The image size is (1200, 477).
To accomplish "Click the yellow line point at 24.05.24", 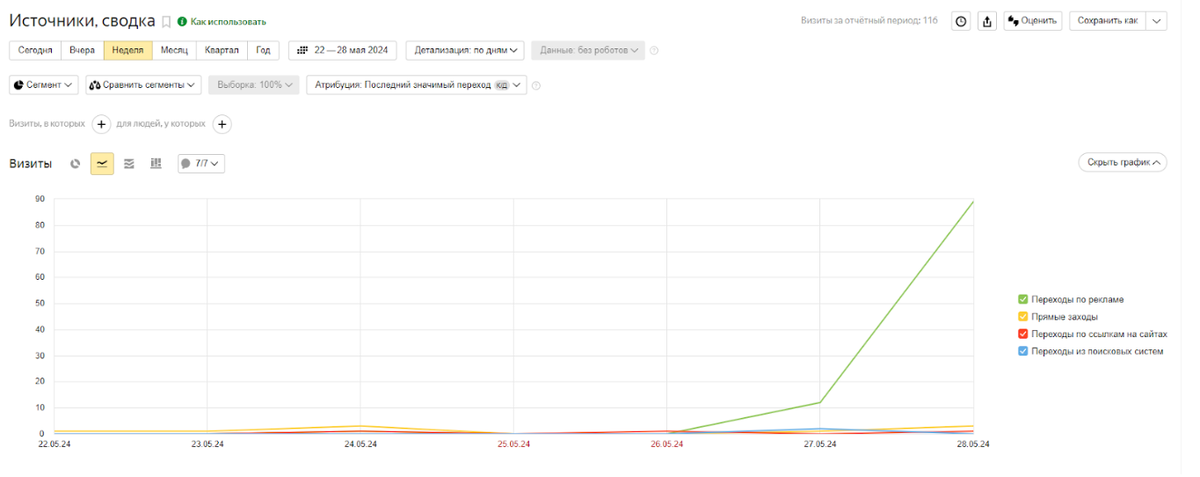I will [360, 426].
